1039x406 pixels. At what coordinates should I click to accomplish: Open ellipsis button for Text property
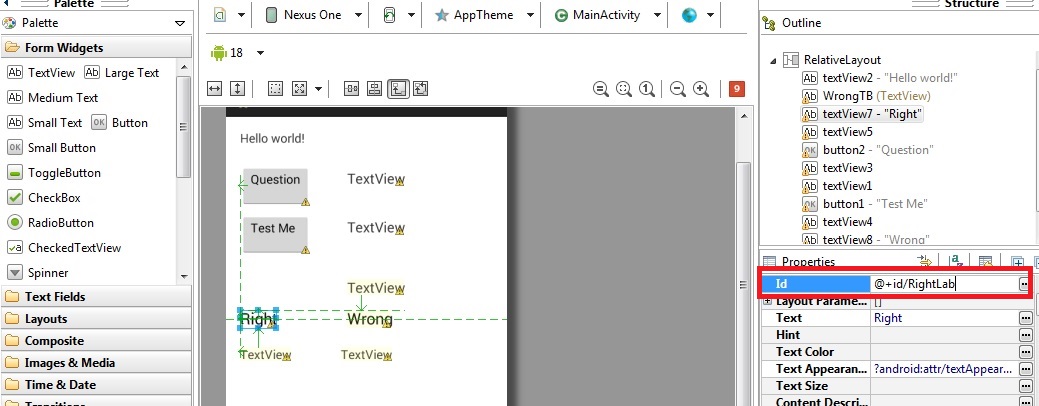point(1025,319)
